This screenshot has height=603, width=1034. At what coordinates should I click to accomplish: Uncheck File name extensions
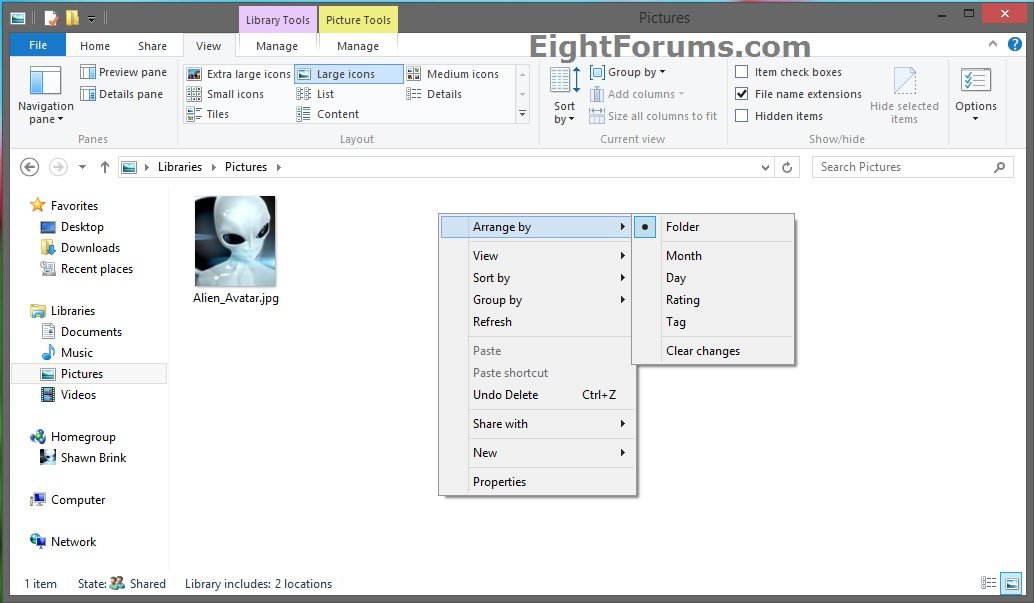click(742, 94)
